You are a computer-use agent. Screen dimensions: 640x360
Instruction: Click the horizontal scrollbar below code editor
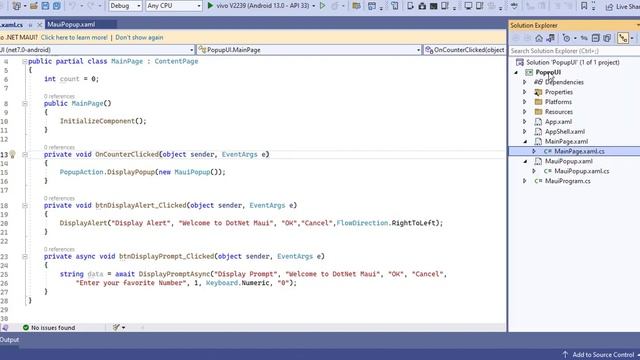coord(322,327)
